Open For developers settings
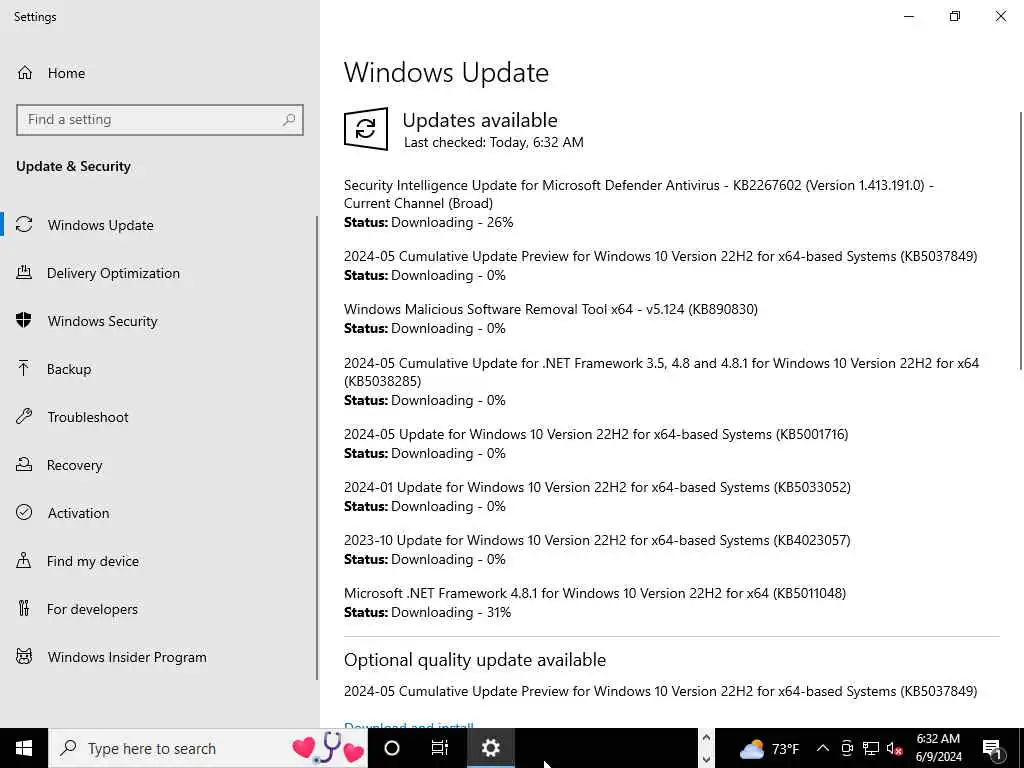1024x768 pixels. coord(160,609)
